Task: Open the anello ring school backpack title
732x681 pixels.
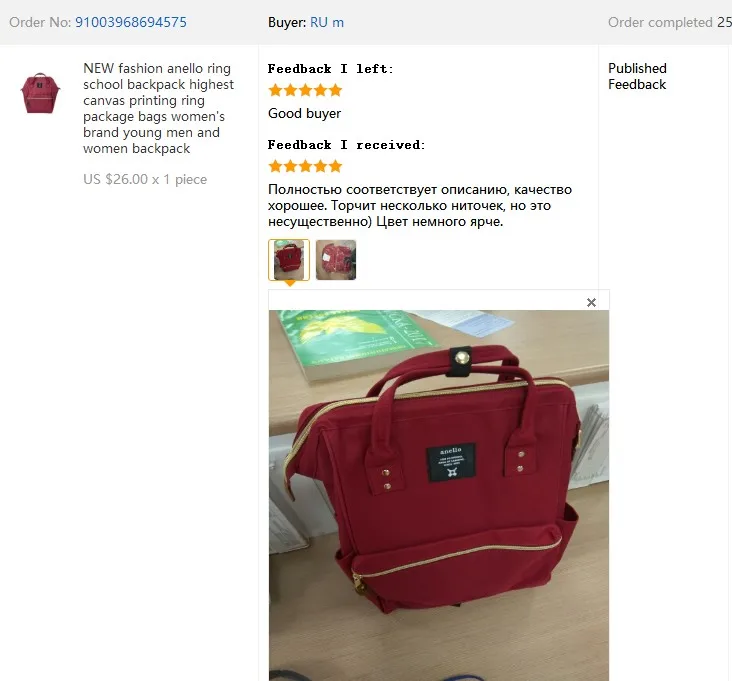Action: [x=158, y=108]
